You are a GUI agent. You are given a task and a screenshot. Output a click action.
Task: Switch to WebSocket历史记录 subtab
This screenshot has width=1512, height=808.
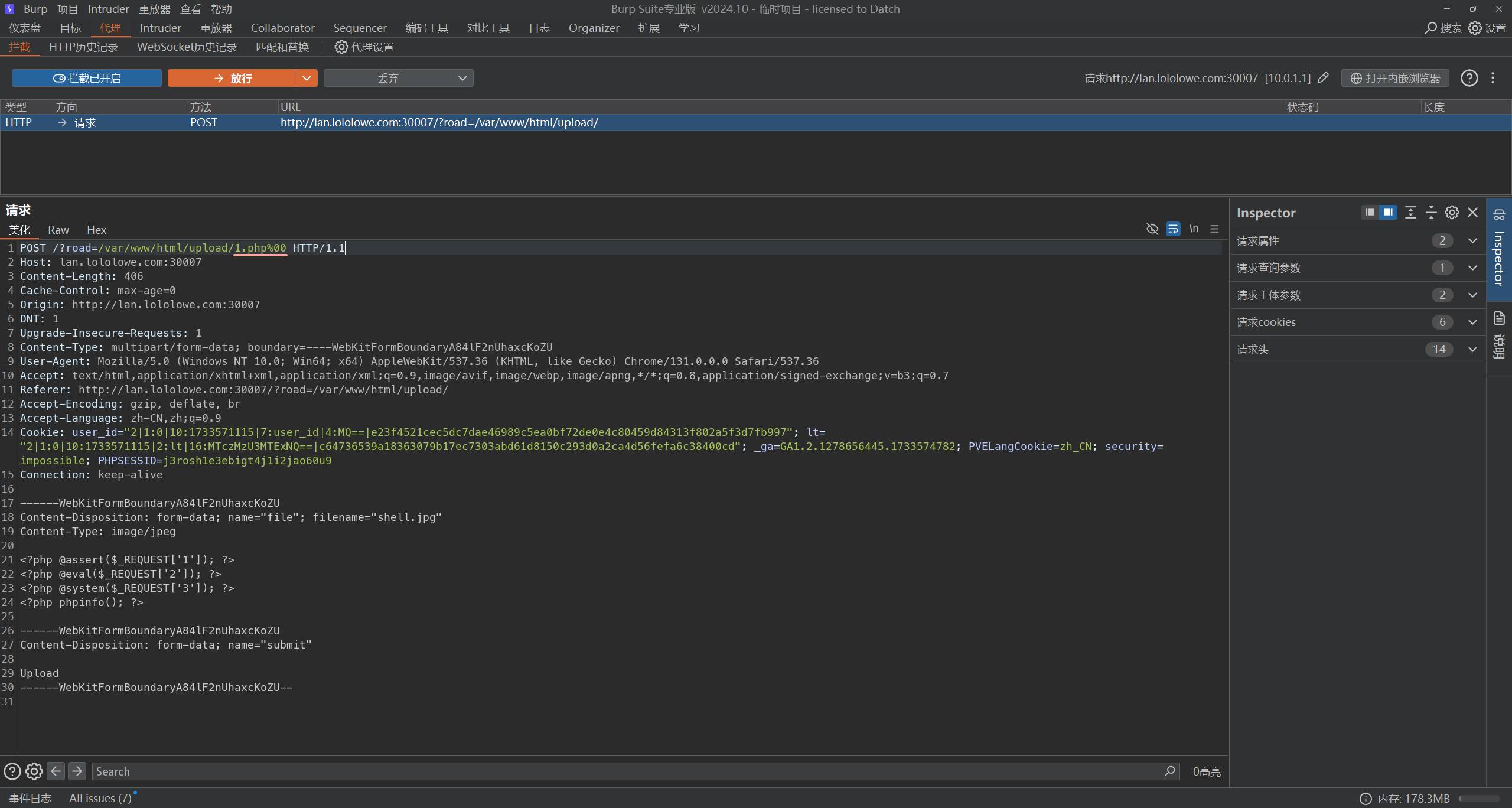(x=187, y=47)
